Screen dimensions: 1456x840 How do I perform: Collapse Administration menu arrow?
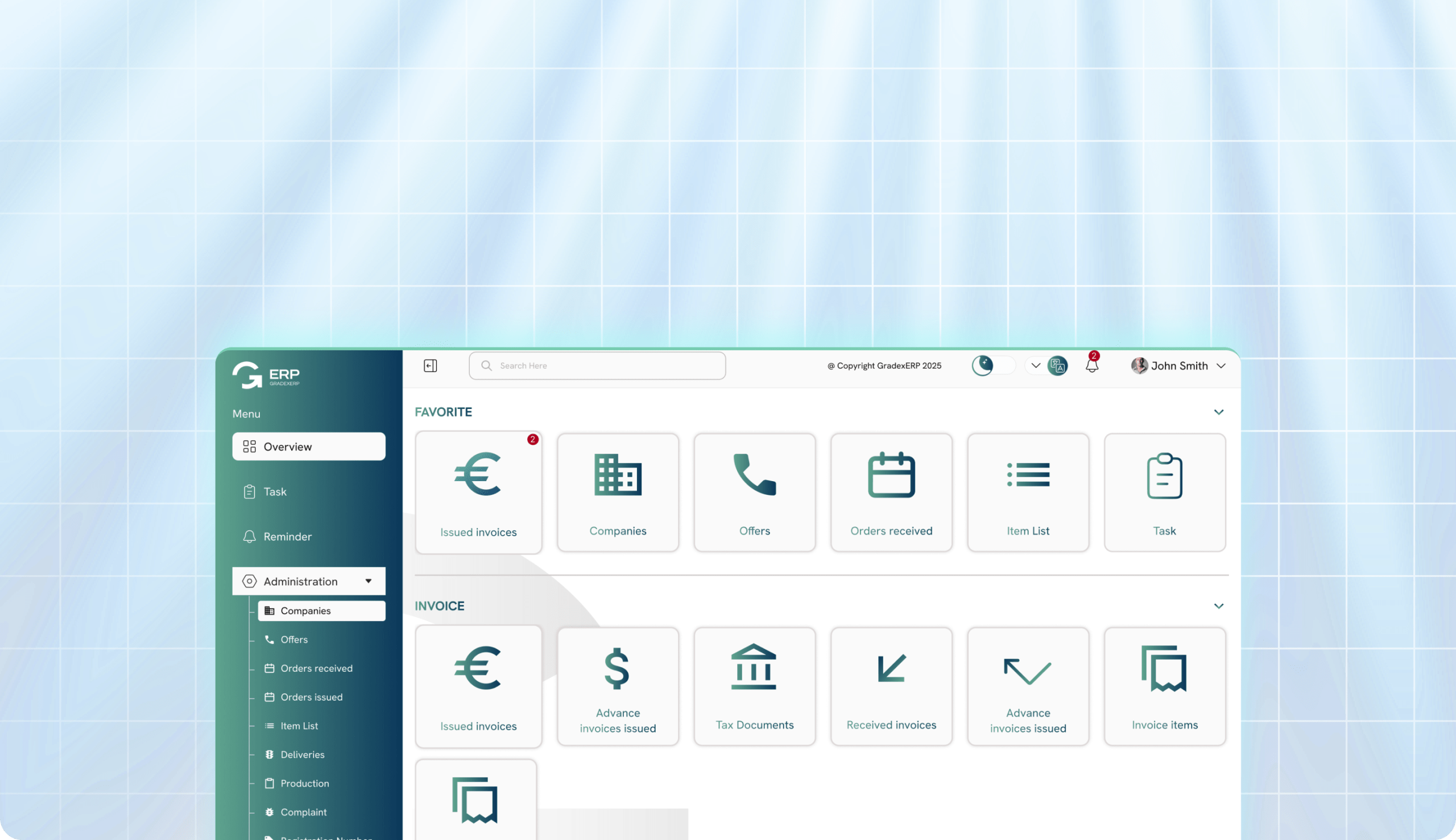pyautogui.click(x=368, y=581)
